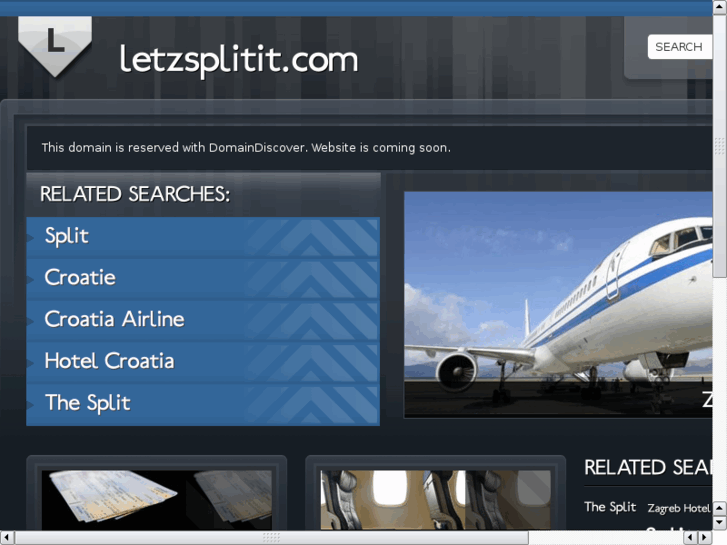Click the horizontal scrollbar left arrow
This screenshot has width=727, height=545.
(6, 538)
